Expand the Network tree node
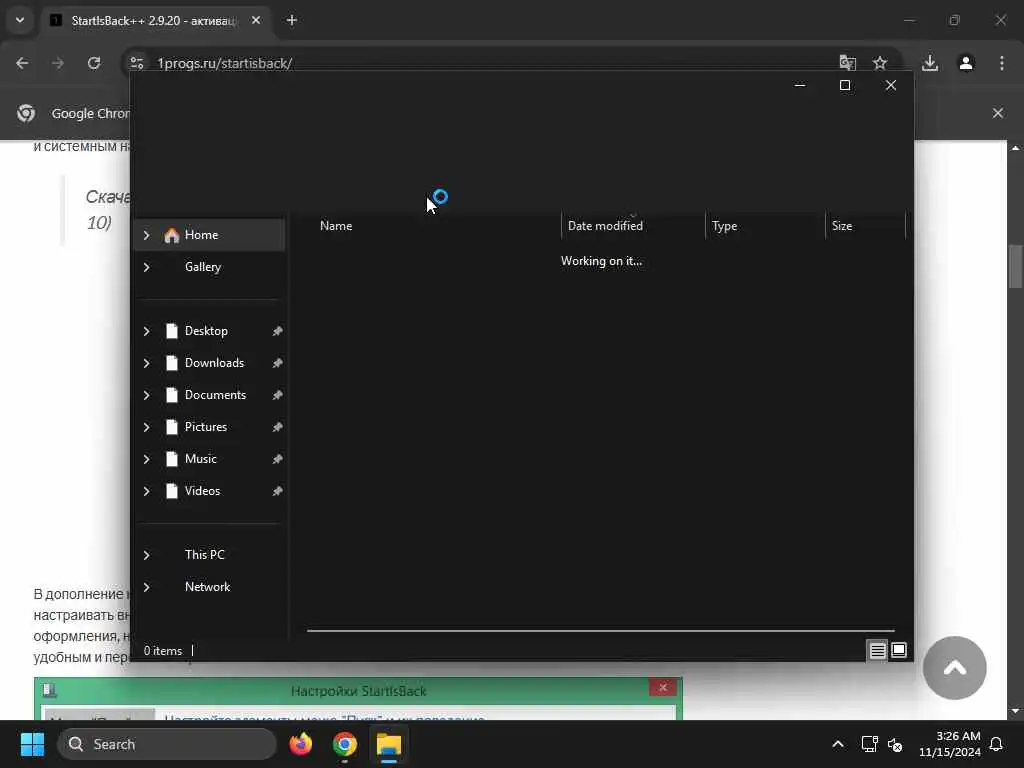This screenshot has width=1024, height=768. click(x=147, y=587)
